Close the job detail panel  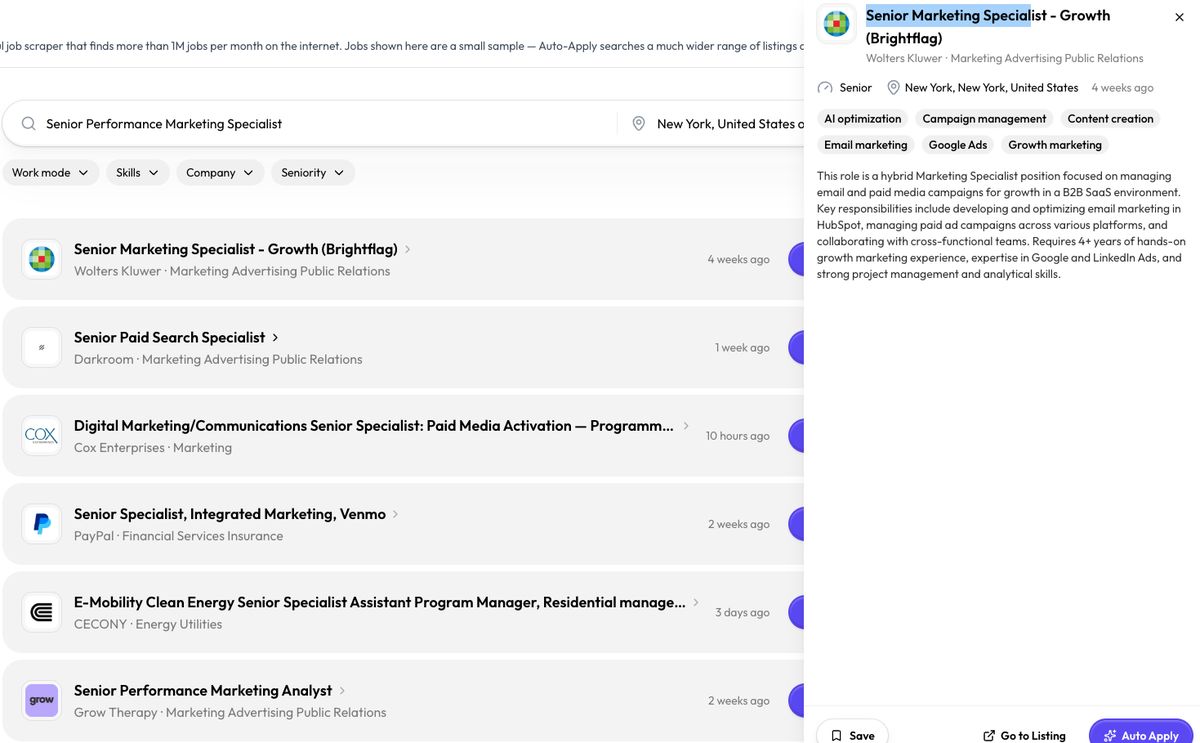[x=1179, y=17]
